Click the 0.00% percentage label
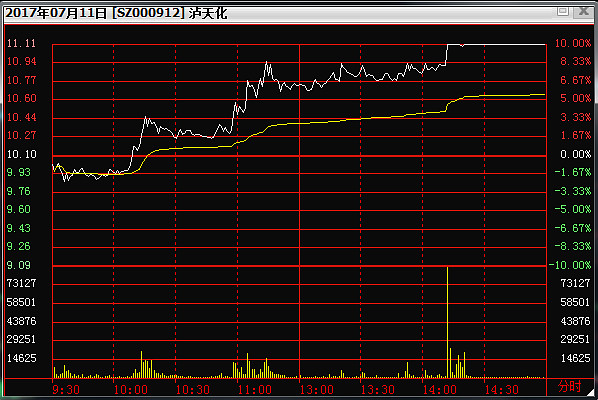 click(575, 154)
